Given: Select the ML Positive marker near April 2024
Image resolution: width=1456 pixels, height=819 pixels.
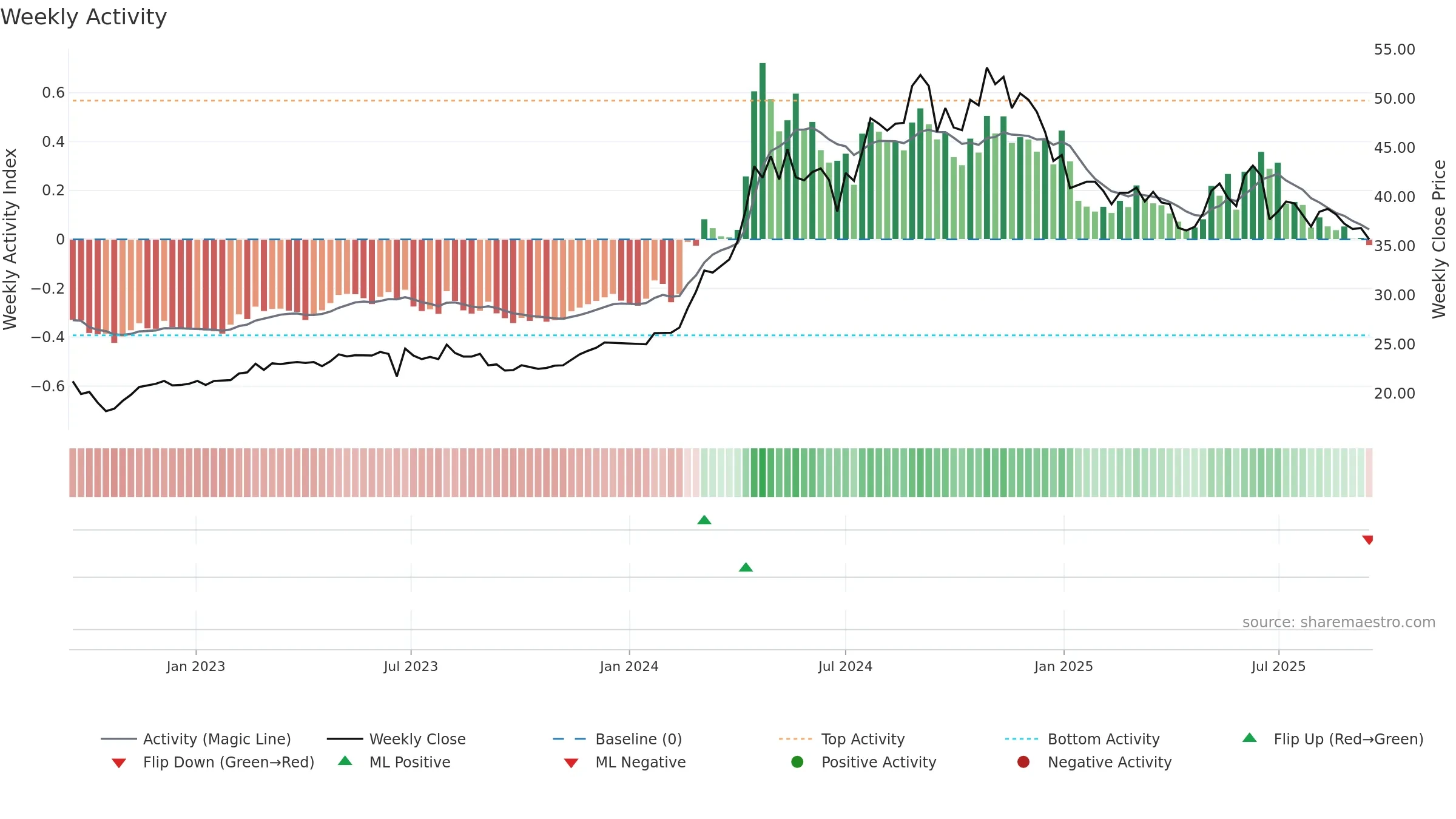Looking at the screenshot, I should click(746, 567).
